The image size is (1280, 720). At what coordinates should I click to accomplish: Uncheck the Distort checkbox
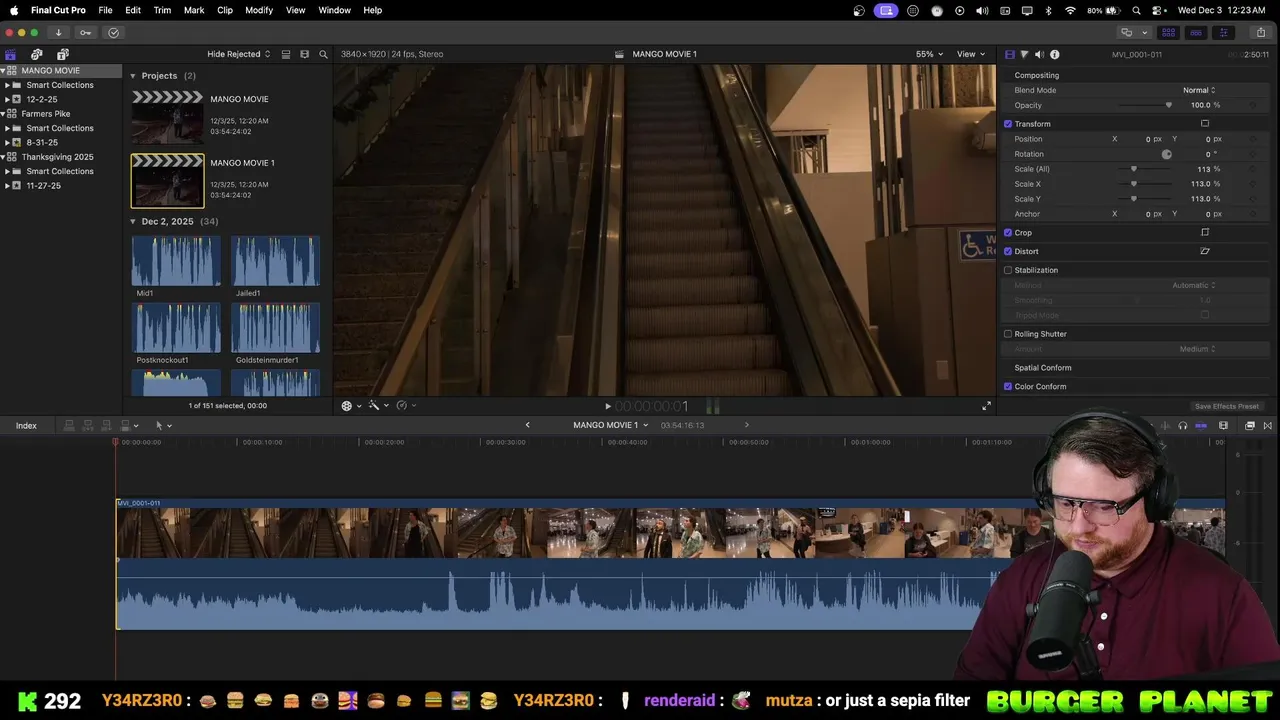click(x=1008, y=252)
